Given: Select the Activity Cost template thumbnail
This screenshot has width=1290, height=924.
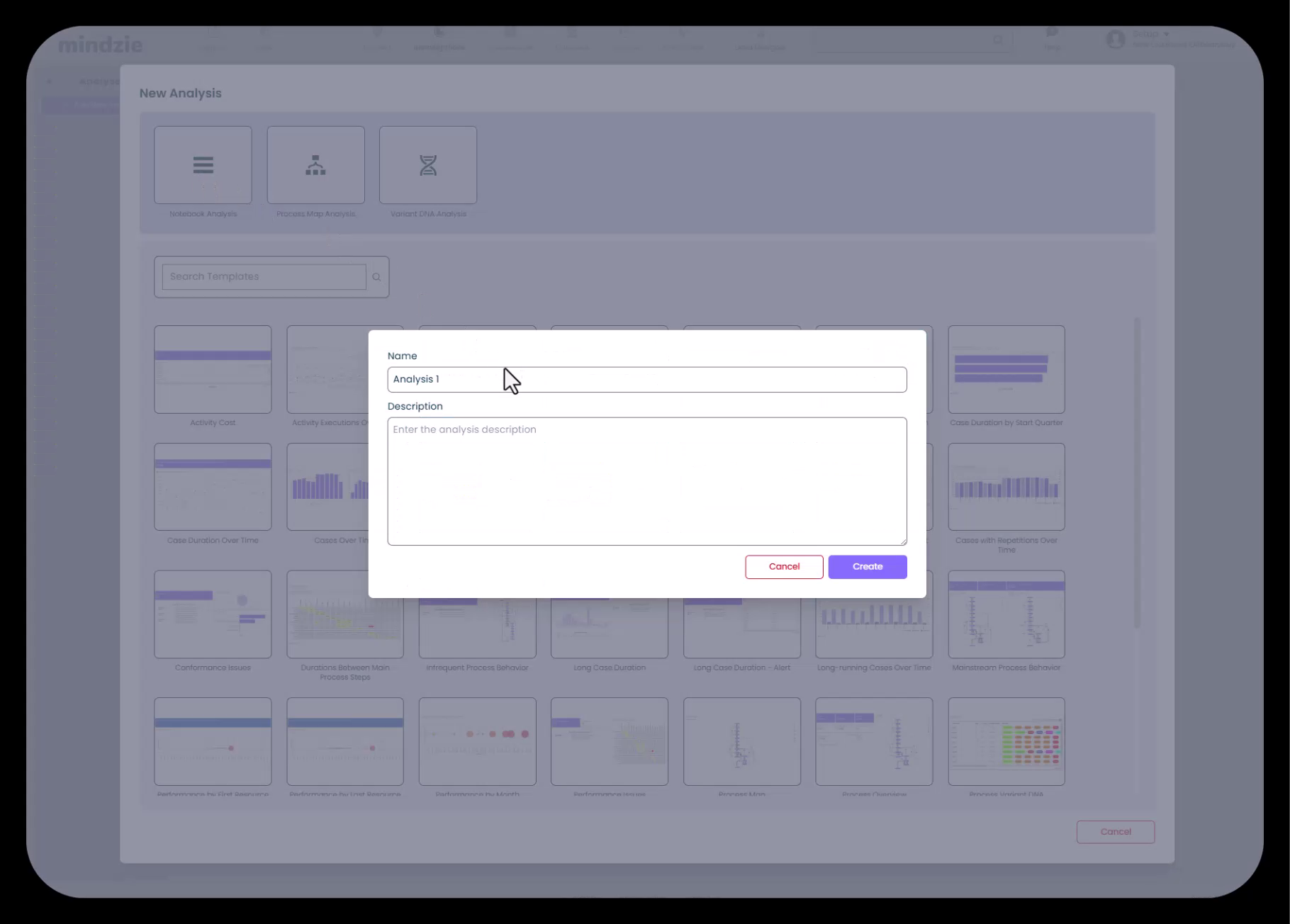Looking at the screenshot, I should coord(213,369).
